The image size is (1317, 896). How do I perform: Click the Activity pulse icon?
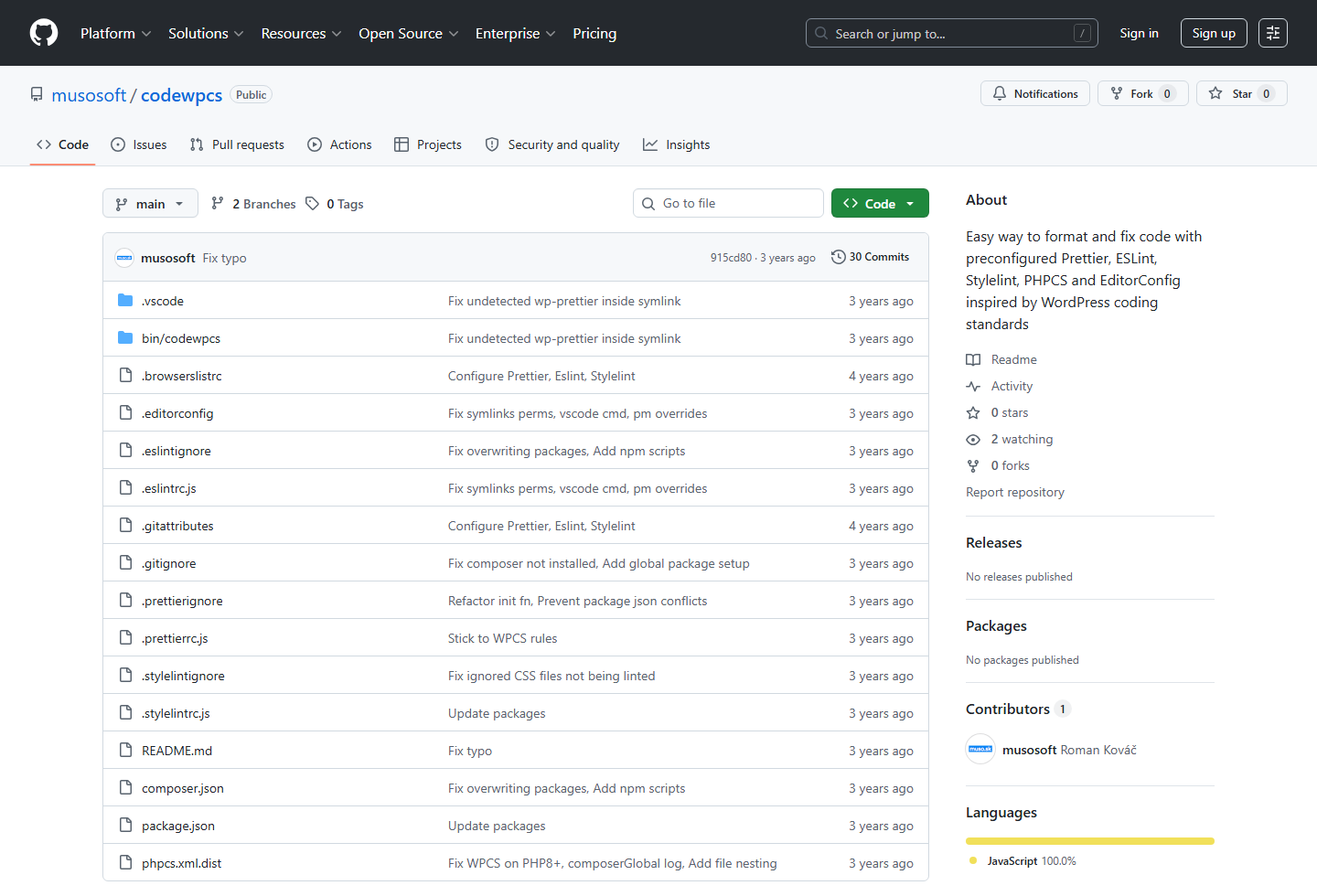973,386
